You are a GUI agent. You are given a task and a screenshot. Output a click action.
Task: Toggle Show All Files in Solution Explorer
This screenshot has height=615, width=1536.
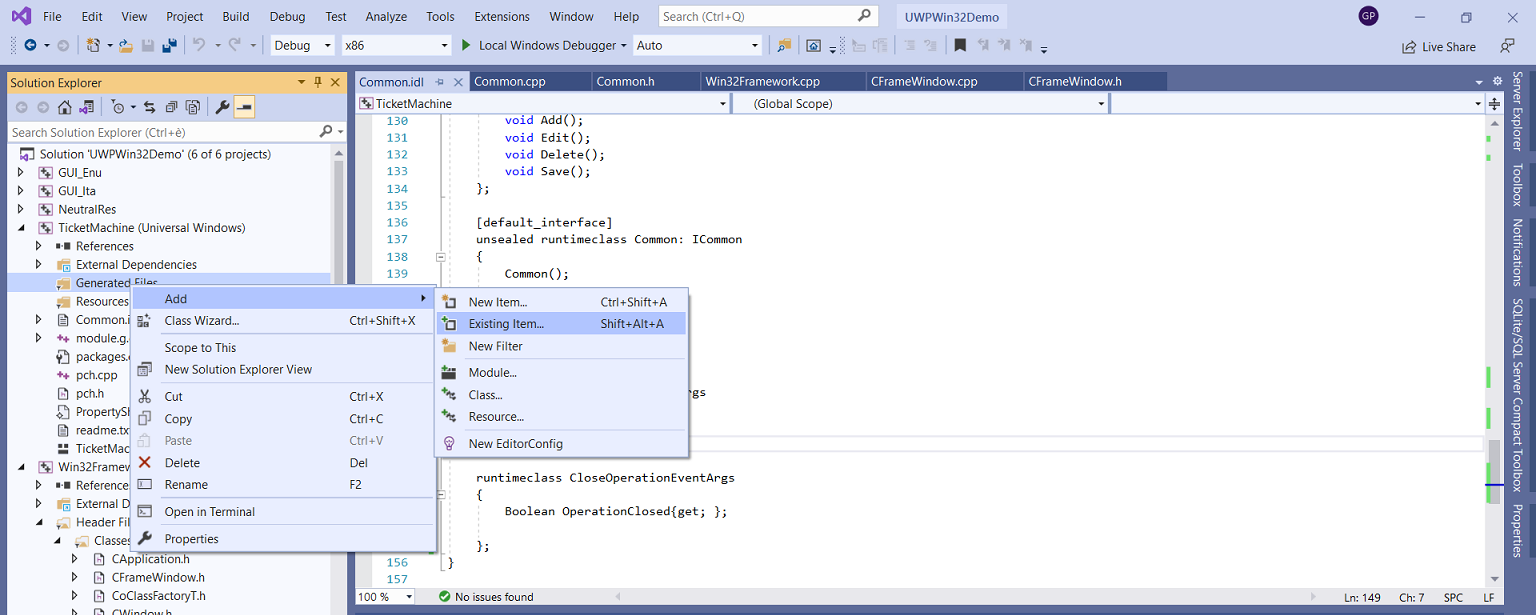[193, 107]
